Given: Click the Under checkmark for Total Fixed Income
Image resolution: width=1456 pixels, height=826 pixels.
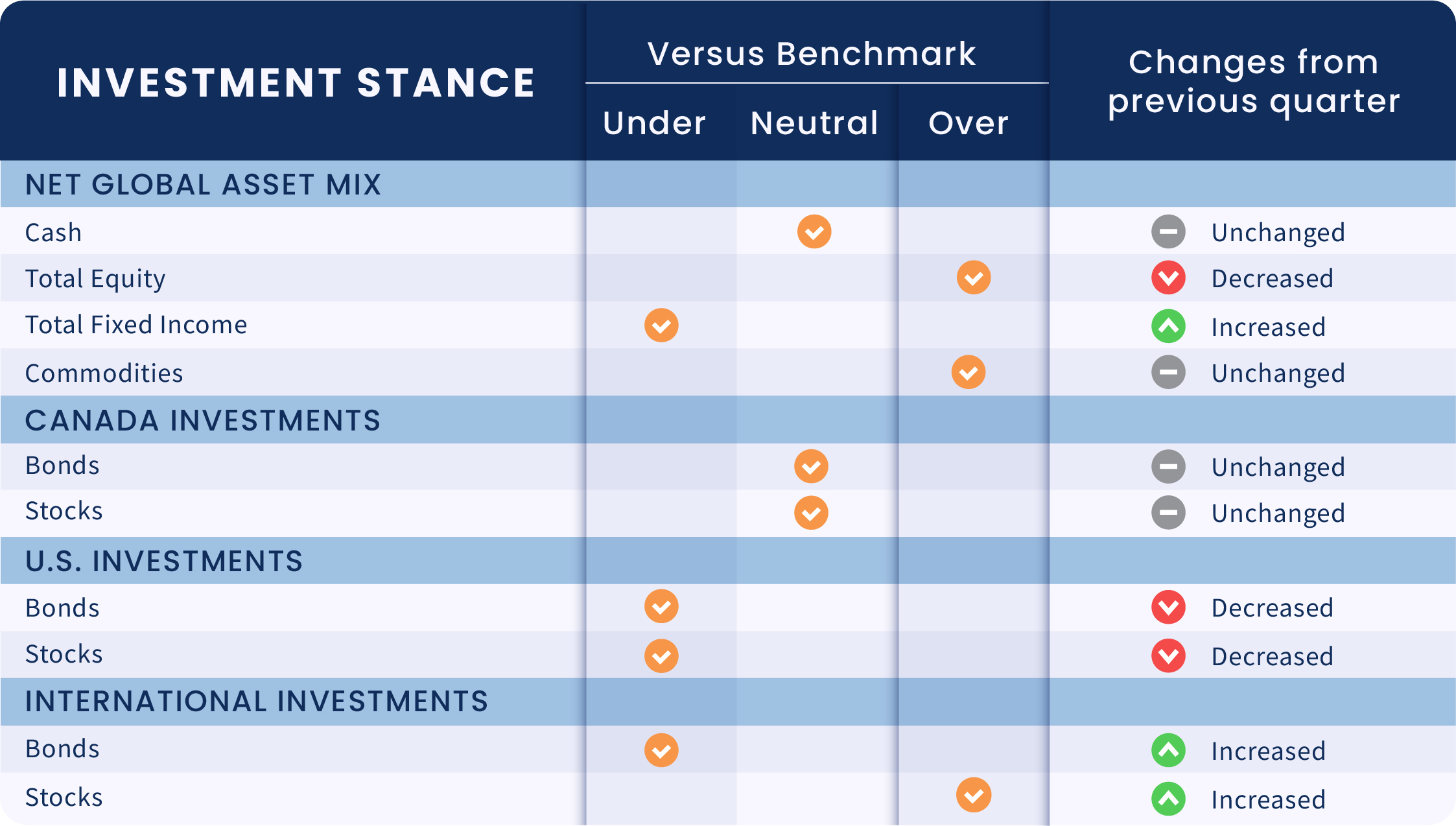Looking at the screenshot, I should (661, 325).
